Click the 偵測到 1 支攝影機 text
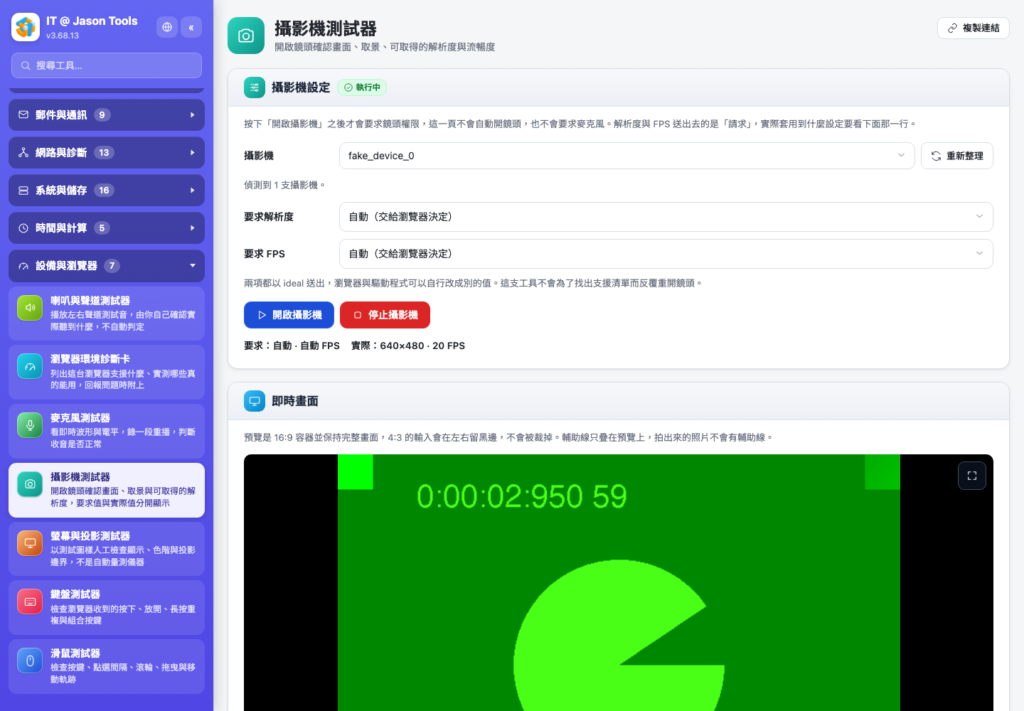Screen dimensions: 1024x711 click(284, 185)
